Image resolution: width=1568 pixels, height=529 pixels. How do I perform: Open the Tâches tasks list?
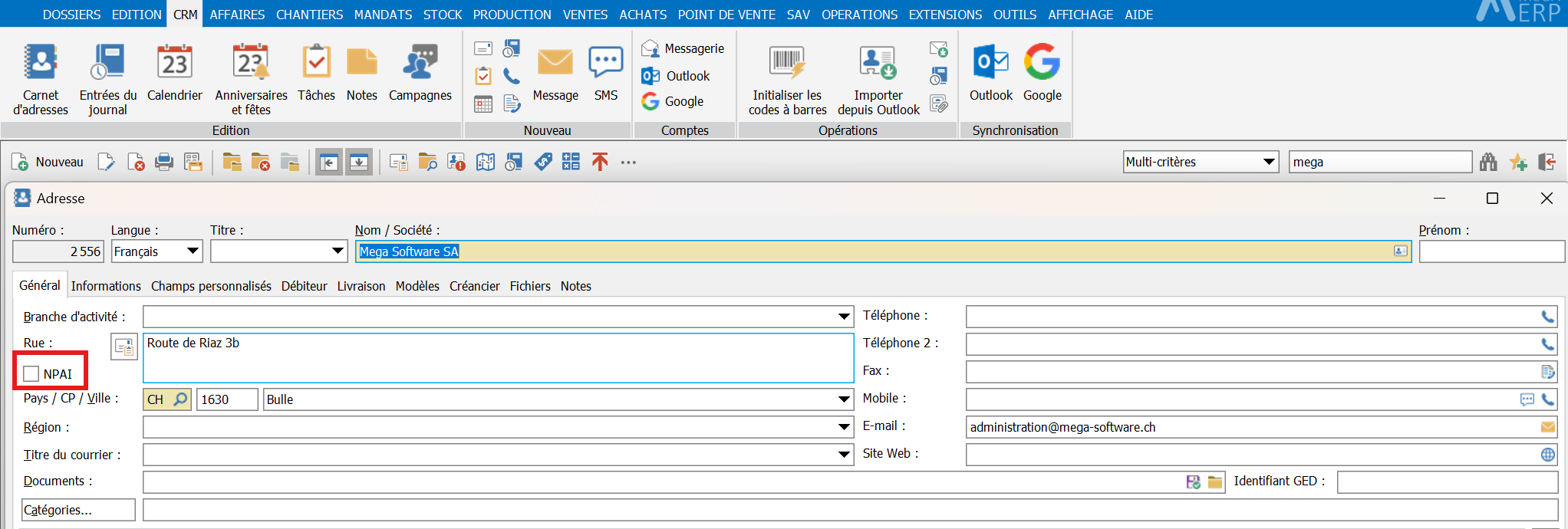point(316,74)
